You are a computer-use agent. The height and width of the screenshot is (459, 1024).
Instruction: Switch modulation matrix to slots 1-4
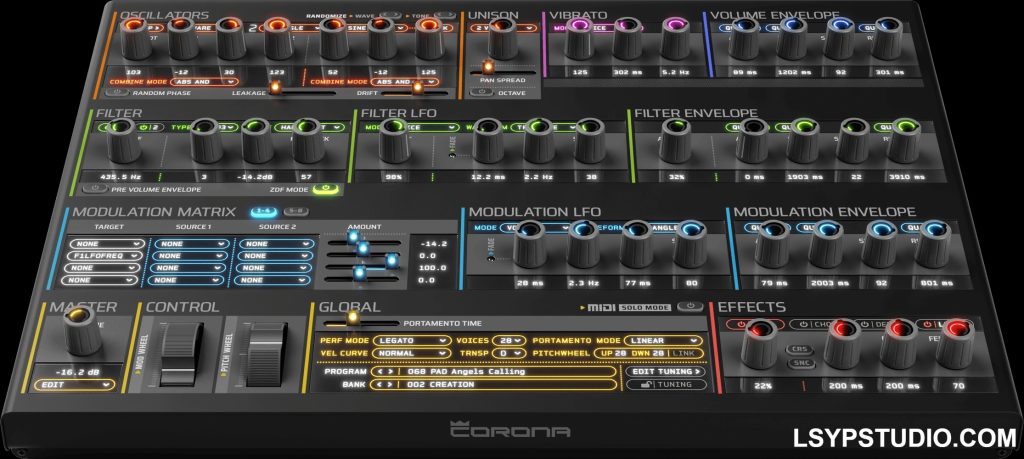coord(264,212)
